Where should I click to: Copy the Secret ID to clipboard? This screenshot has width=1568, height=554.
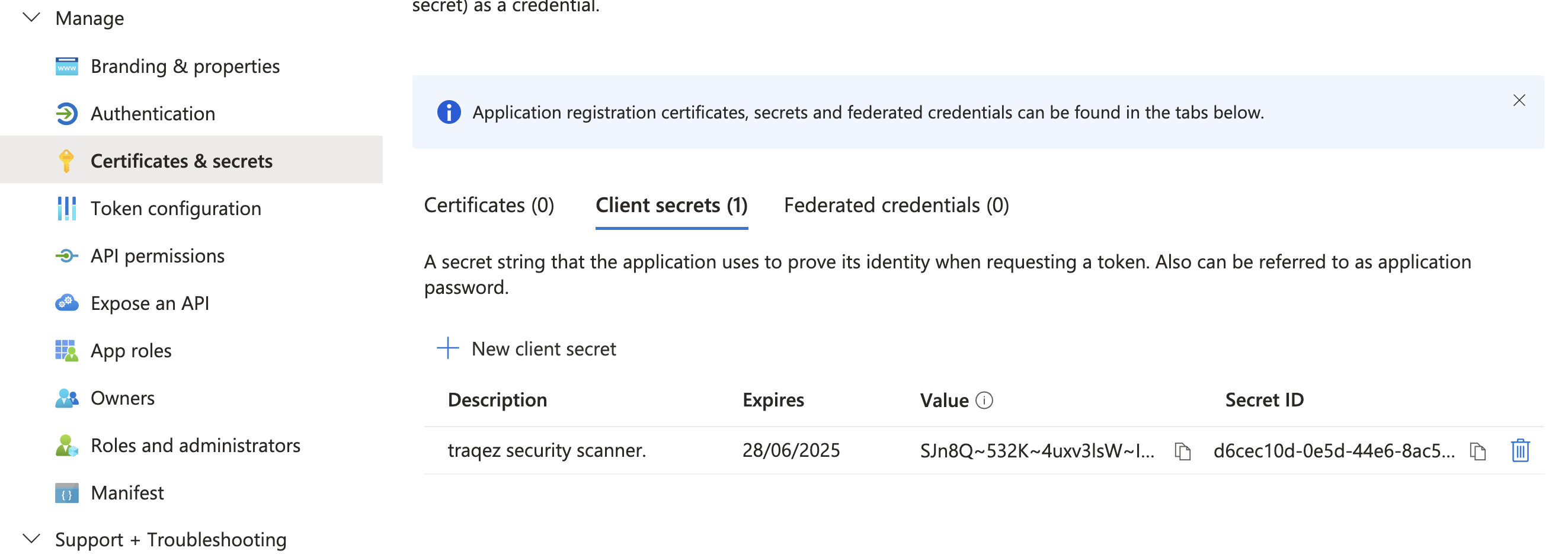click(1477, 451)
